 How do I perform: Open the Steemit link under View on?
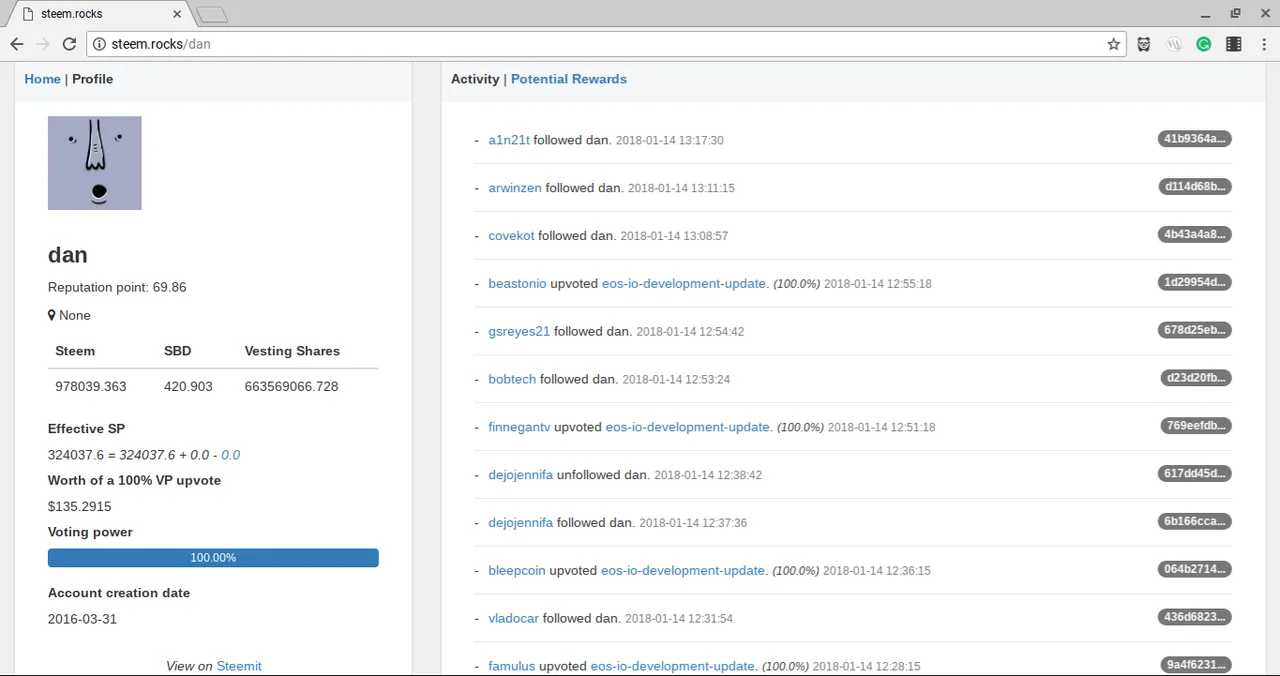(x=239, y=666)
